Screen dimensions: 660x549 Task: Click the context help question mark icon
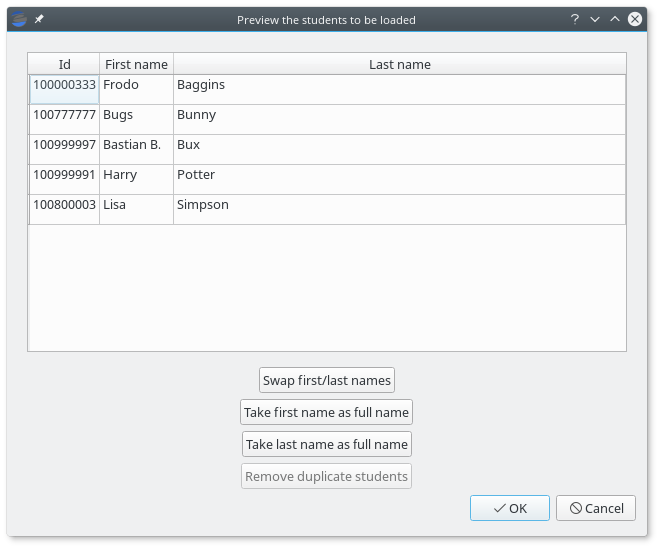point(575,19)
